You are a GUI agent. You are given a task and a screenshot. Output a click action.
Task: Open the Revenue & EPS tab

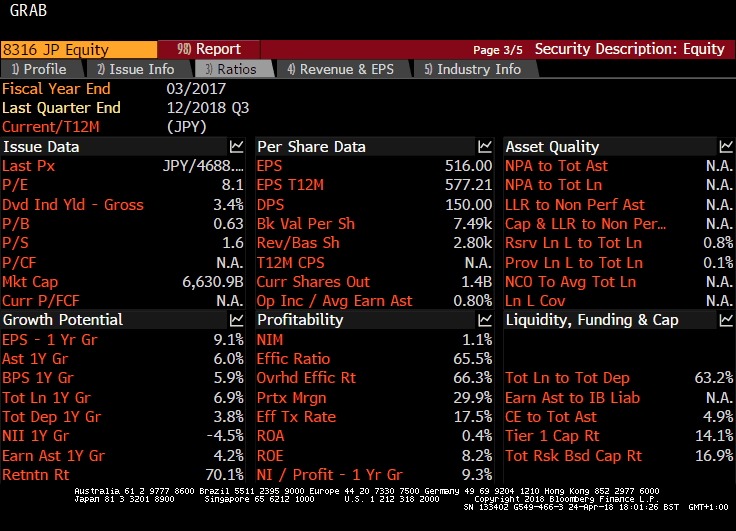pyautogui.click(x=340, y=69)
